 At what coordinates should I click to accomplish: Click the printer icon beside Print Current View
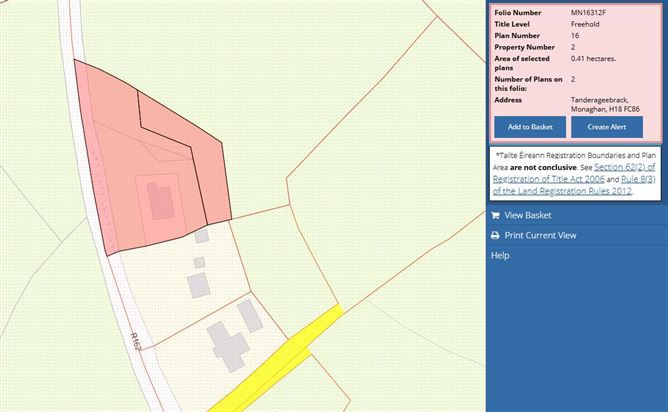coord(495,235)
